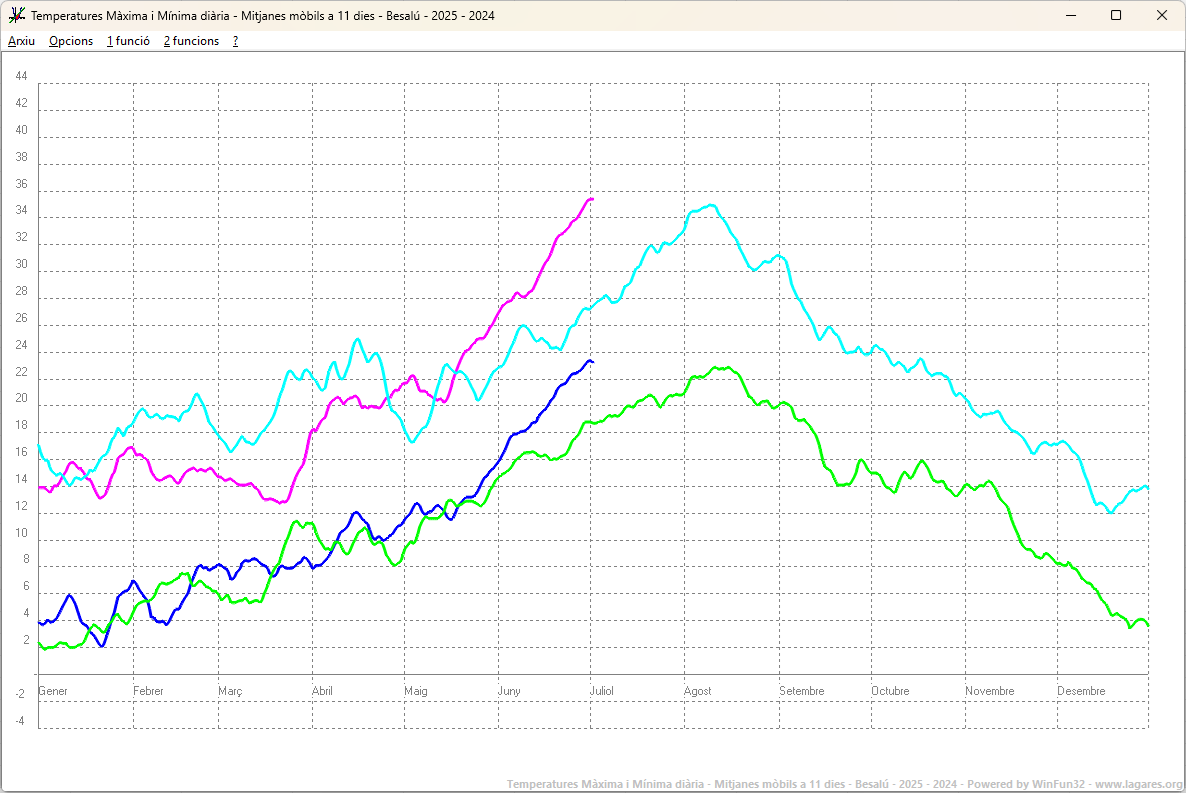Viewport: 1186px width, 793px height.
Task: Click the 36 value on the y-axis
Action: pyautogui.click(x=21, y=184)
